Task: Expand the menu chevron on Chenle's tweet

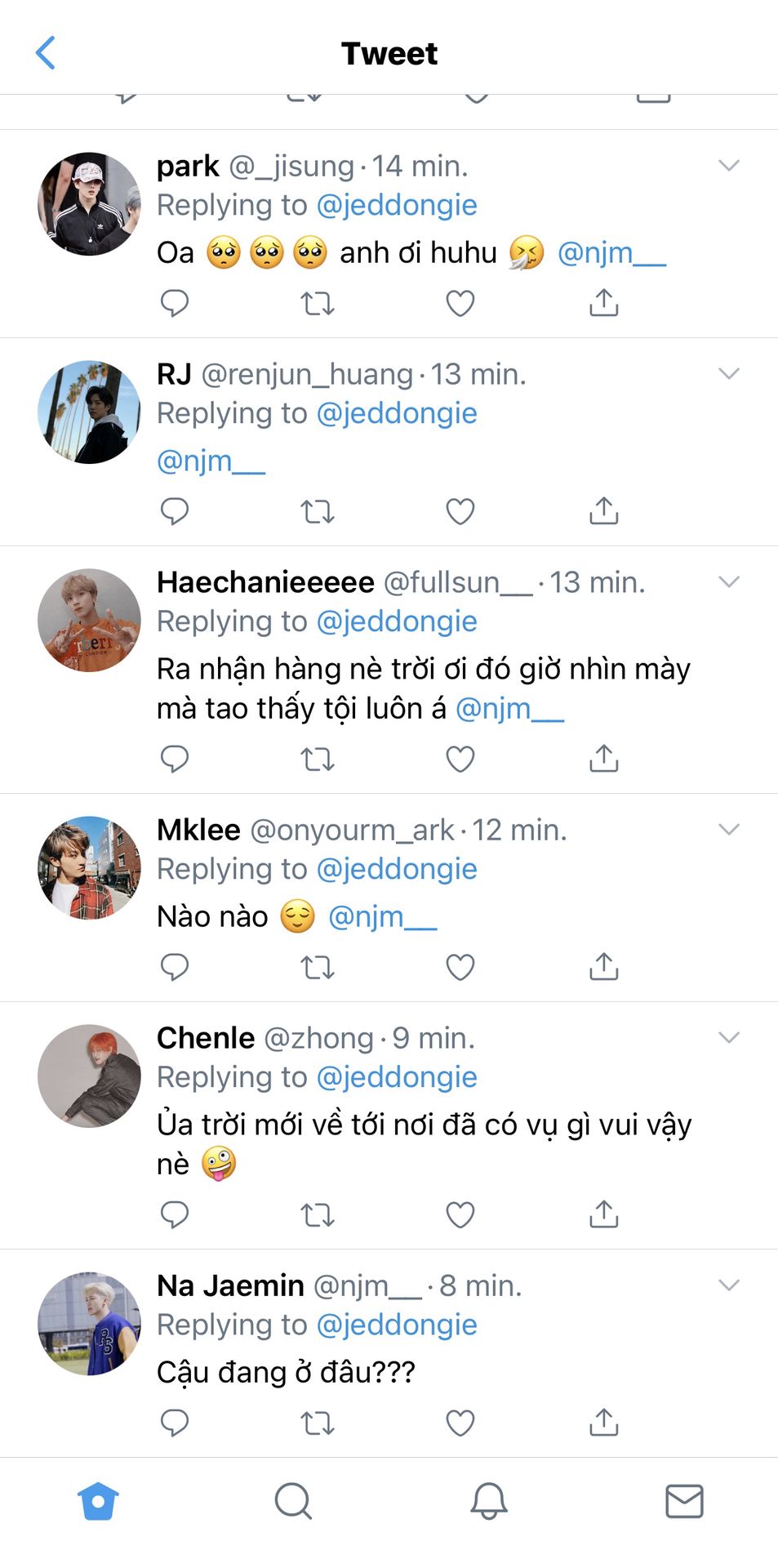Action: [x=728, y=1038]
